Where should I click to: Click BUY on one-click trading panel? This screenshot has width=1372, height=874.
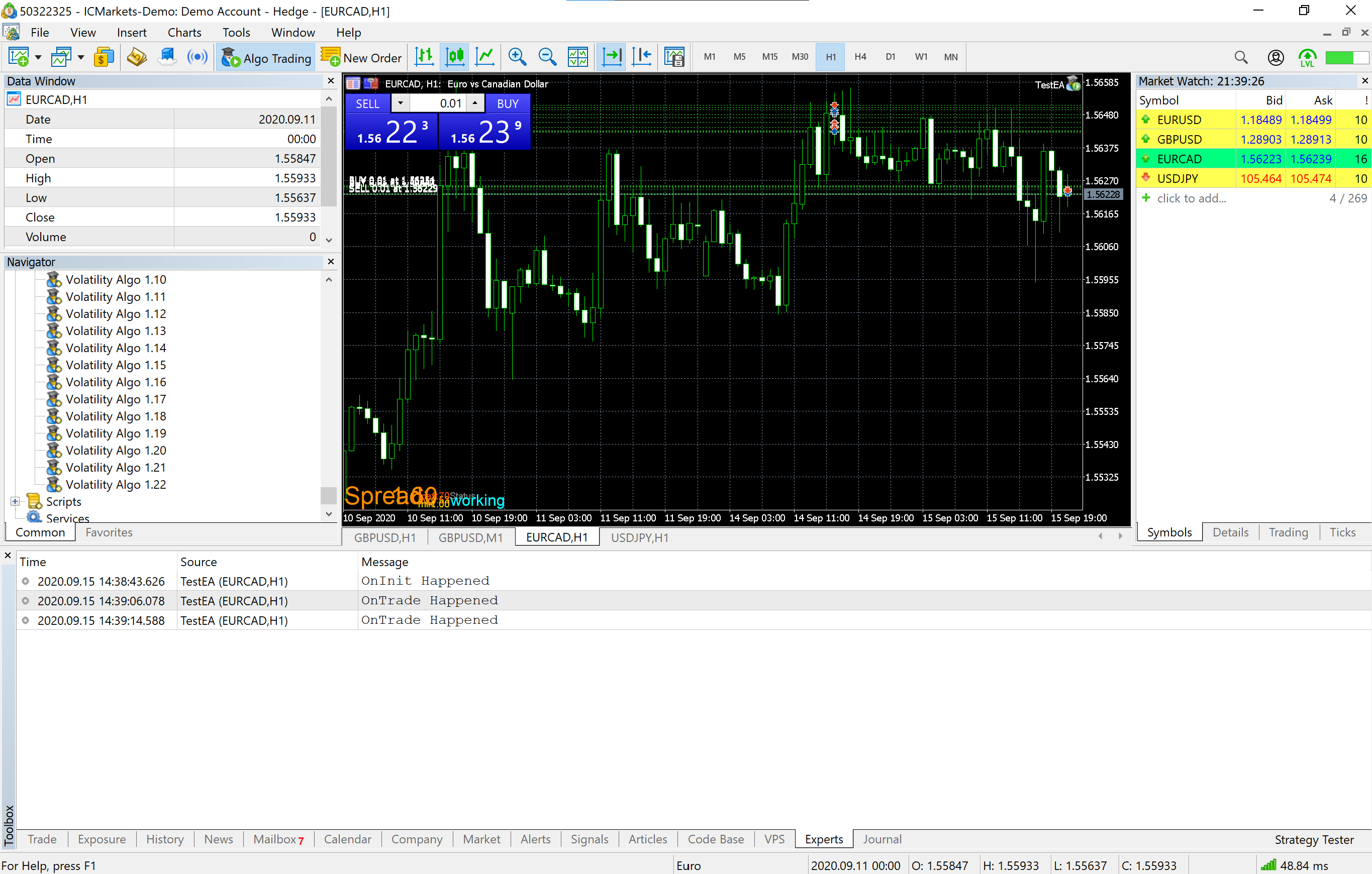508,103
